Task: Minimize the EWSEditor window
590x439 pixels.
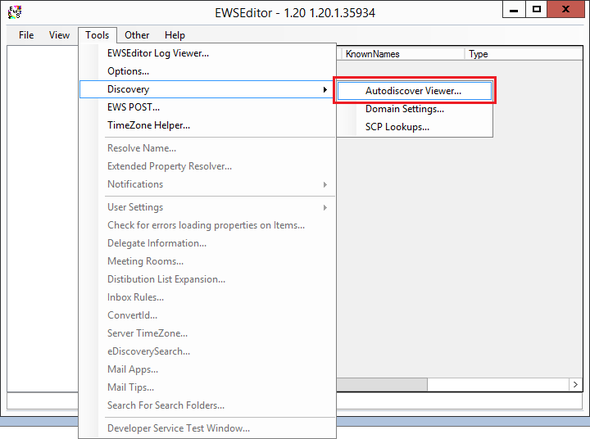Action: 514,10
